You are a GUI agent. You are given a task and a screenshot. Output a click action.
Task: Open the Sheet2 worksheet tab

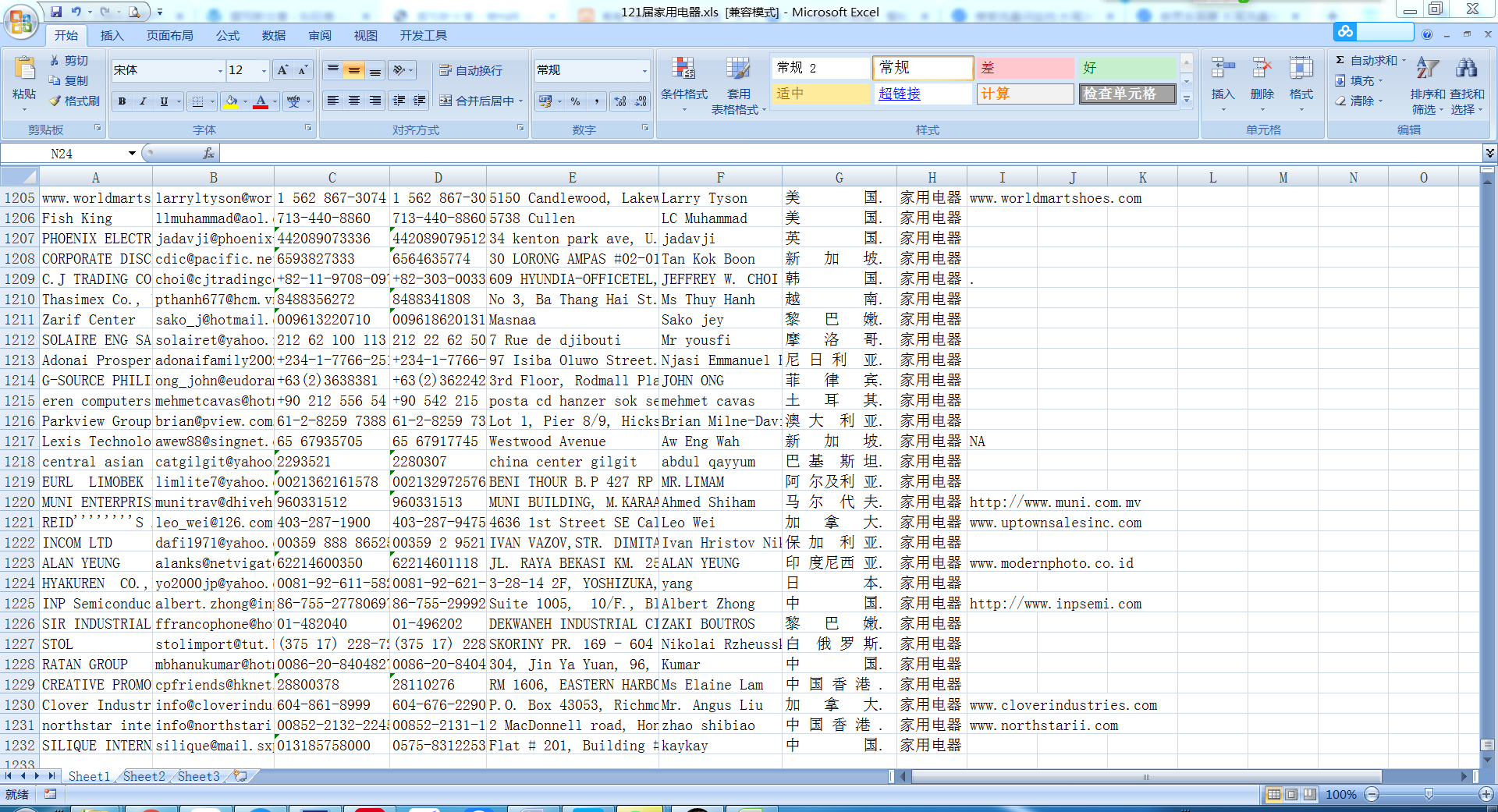coord(144,776)
